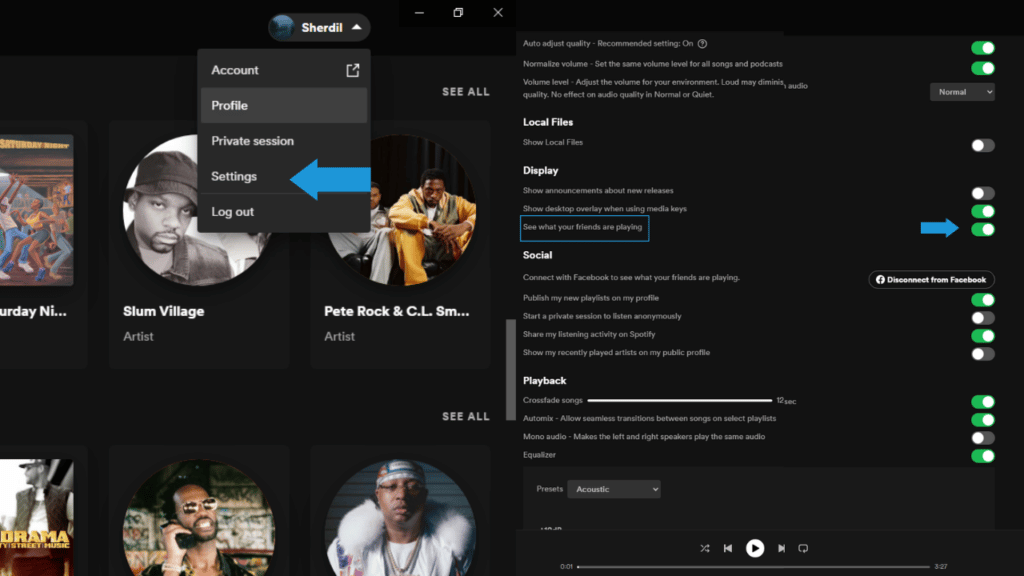Select Profile in the user menu

tap(284, 105)
